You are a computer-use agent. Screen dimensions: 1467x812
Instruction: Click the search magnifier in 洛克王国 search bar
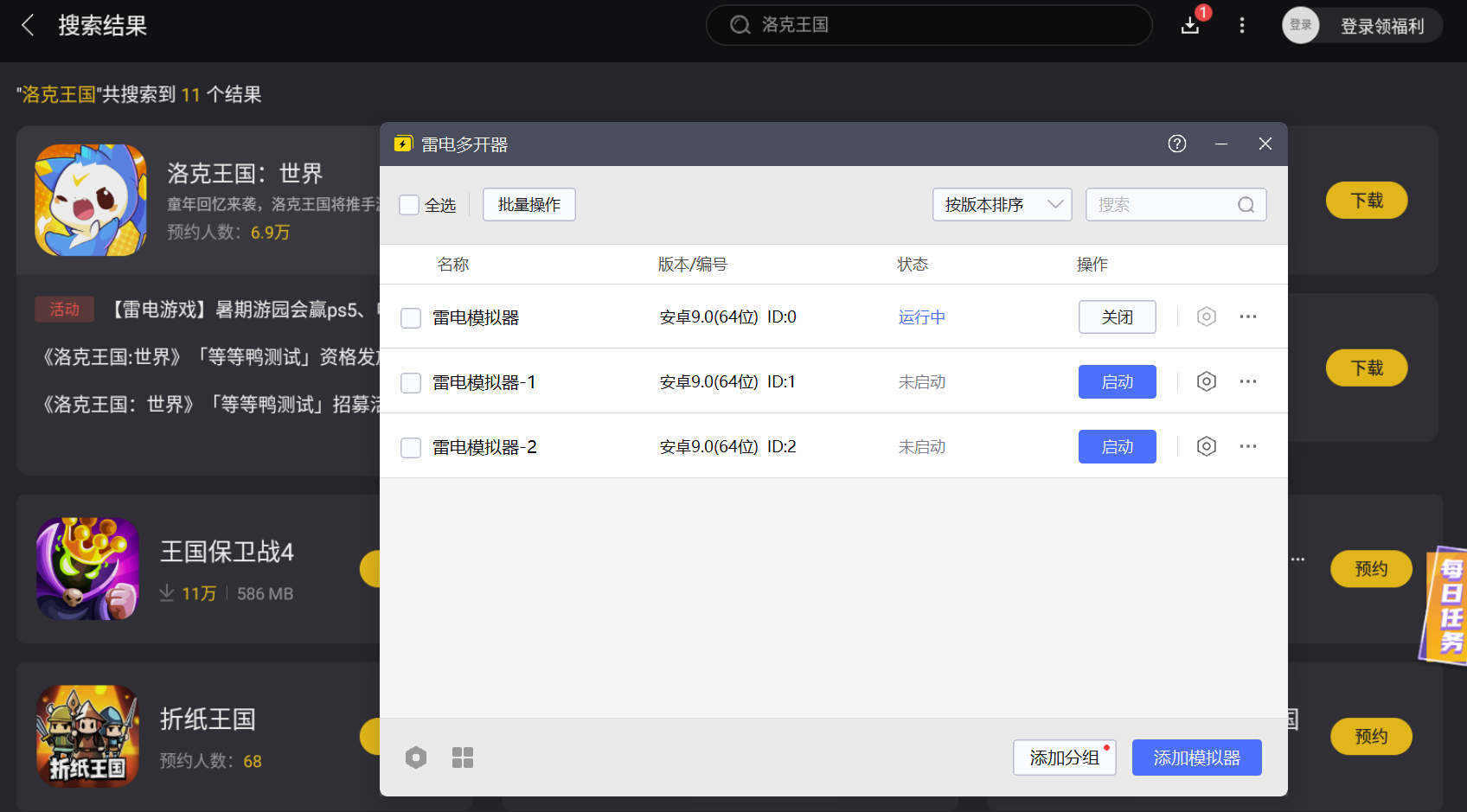coord(740,25)
